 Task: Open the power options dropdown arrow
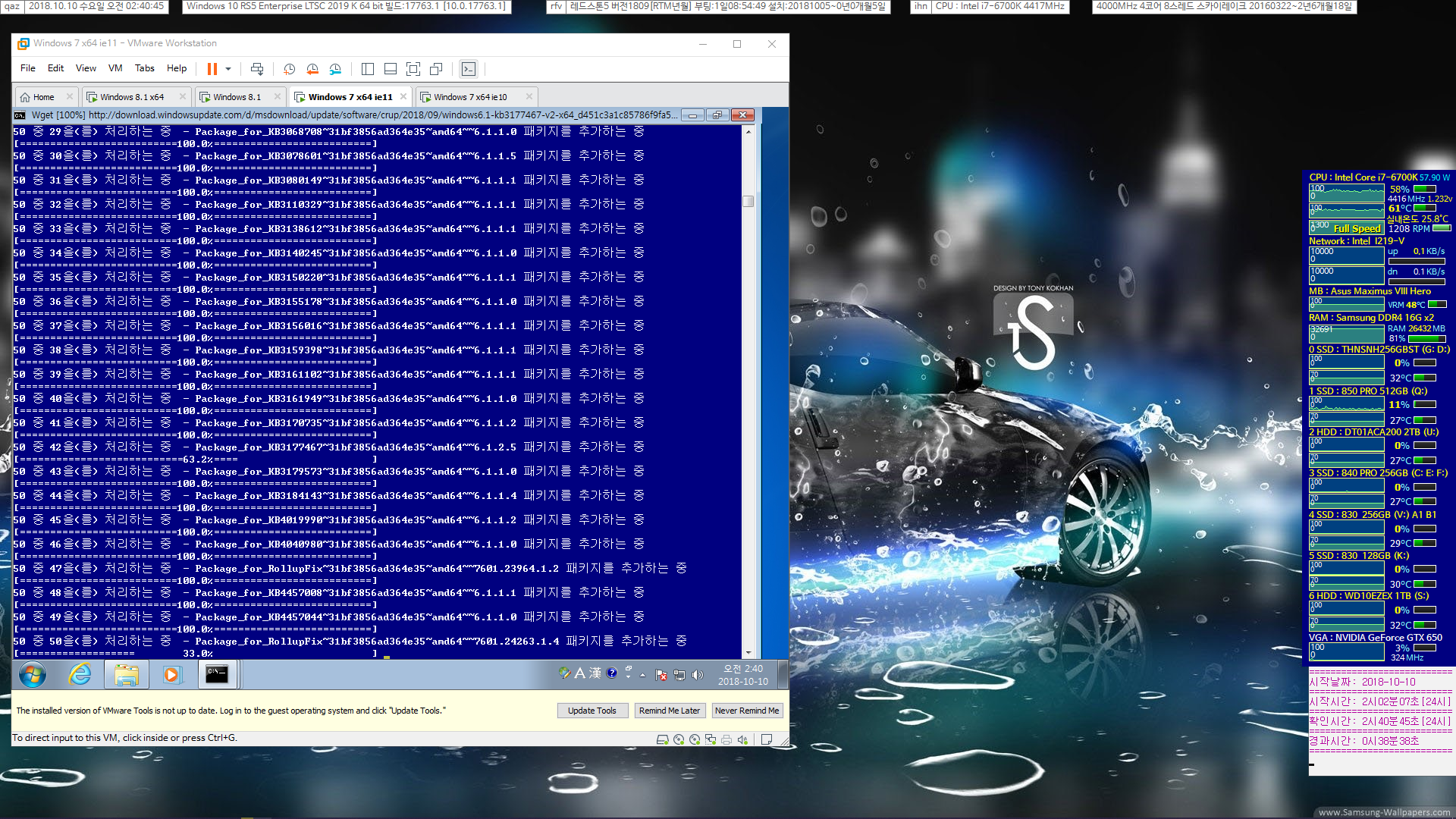[x=227, y=69]
